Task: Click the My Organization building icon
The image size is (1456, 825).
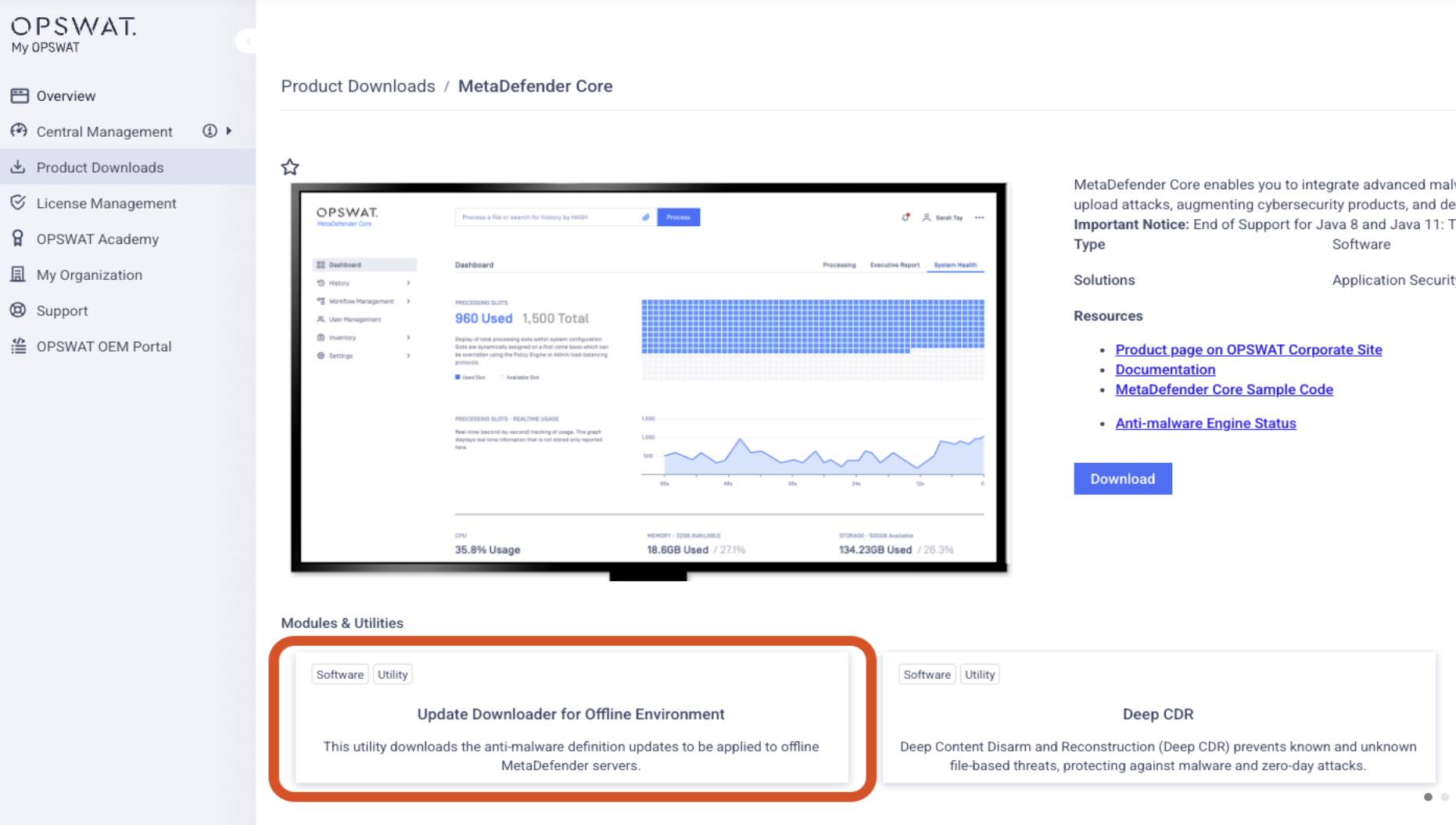Action: [19, 274]
